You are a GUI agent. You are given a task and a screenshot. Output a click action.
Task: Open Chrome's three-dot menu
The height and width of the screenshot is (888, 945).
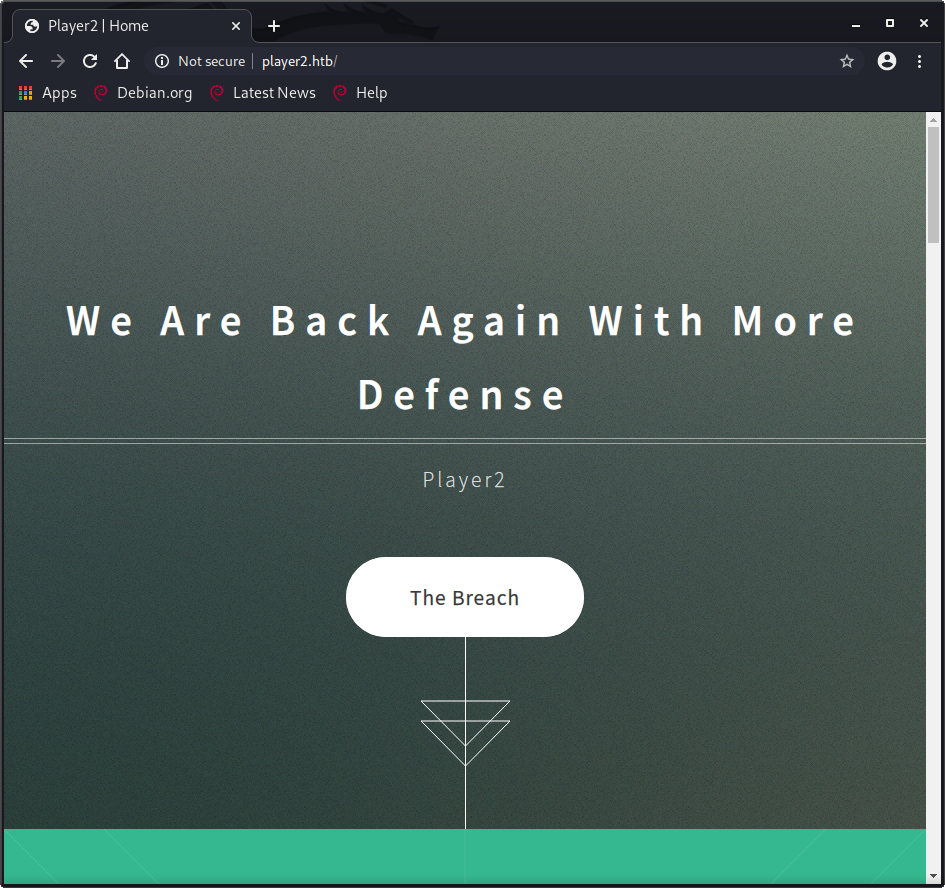pos(919,61)
